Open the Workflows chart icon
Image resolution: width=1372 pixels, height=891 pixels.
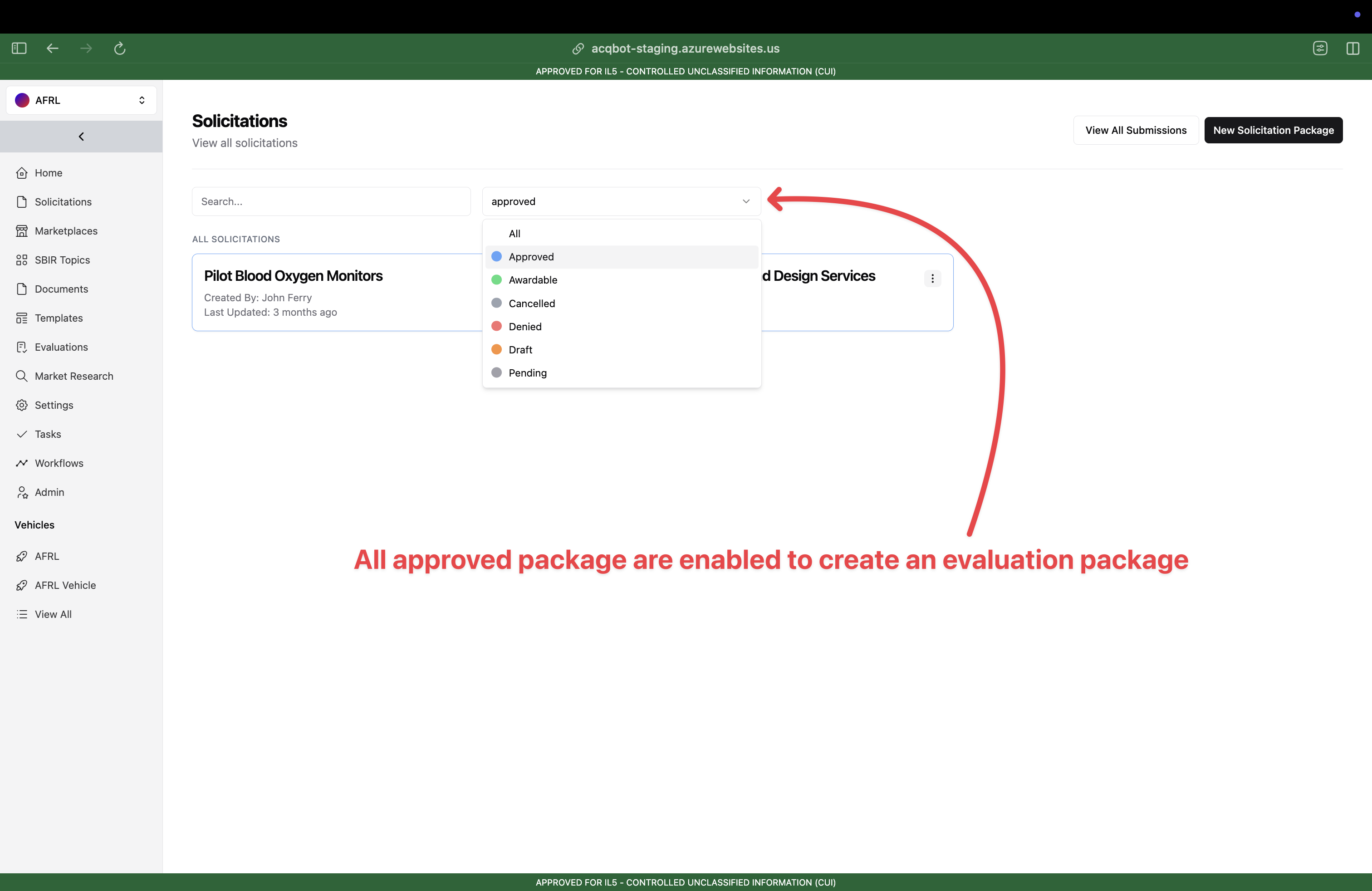22,463
